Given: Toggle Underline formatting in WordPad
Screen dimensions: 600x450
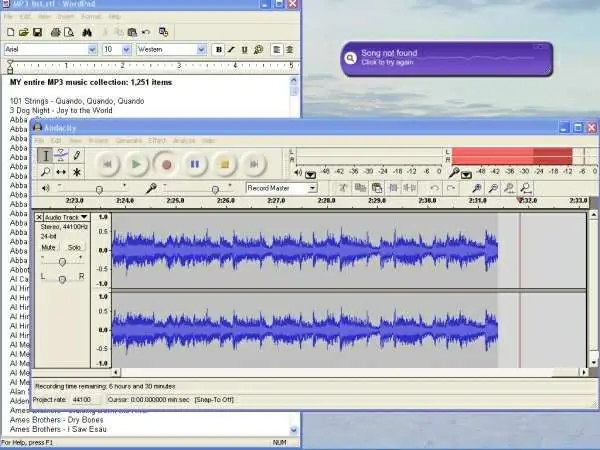Looking at the screenshot, I should tap(245, 49).
